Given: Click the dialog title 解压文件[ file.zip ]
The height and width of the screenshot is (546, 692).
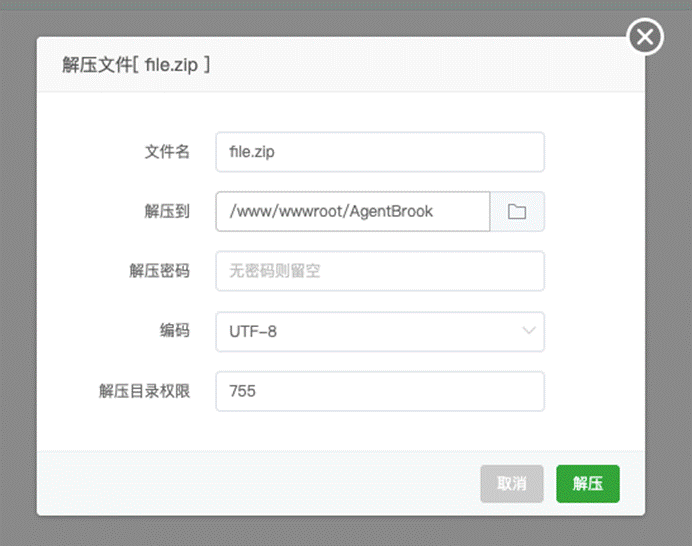Looking at the screenshot, I should point(136,65).
